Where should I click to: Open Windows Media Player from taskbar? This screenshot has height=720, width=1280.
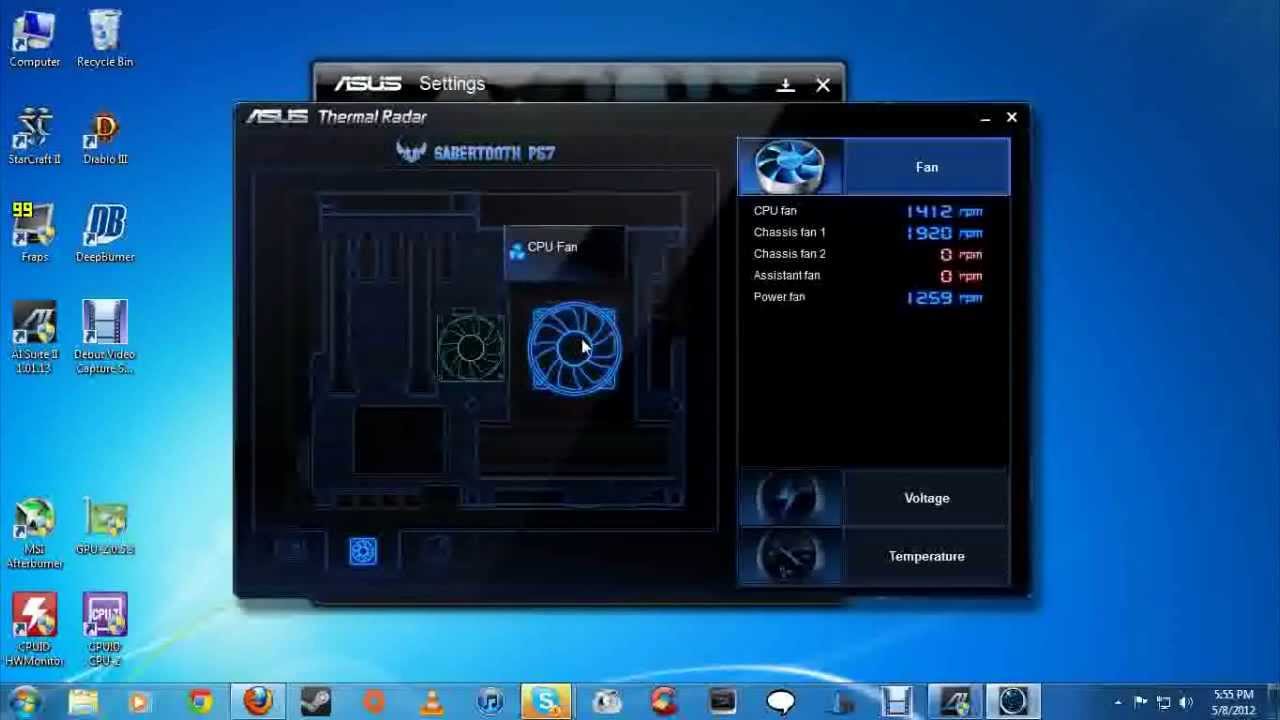pos(141,702)
